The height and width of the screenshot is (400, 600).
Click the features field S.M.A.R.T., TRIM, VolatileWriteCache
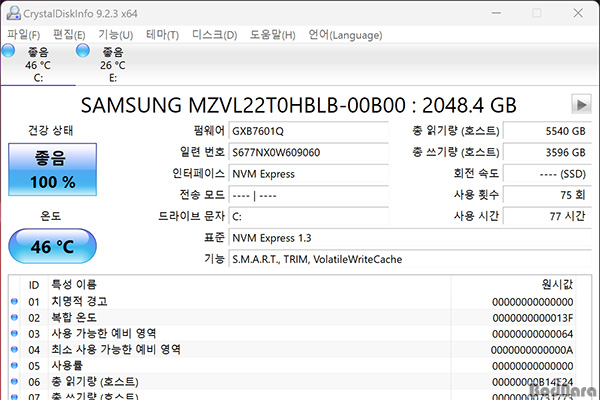(410, 260)
